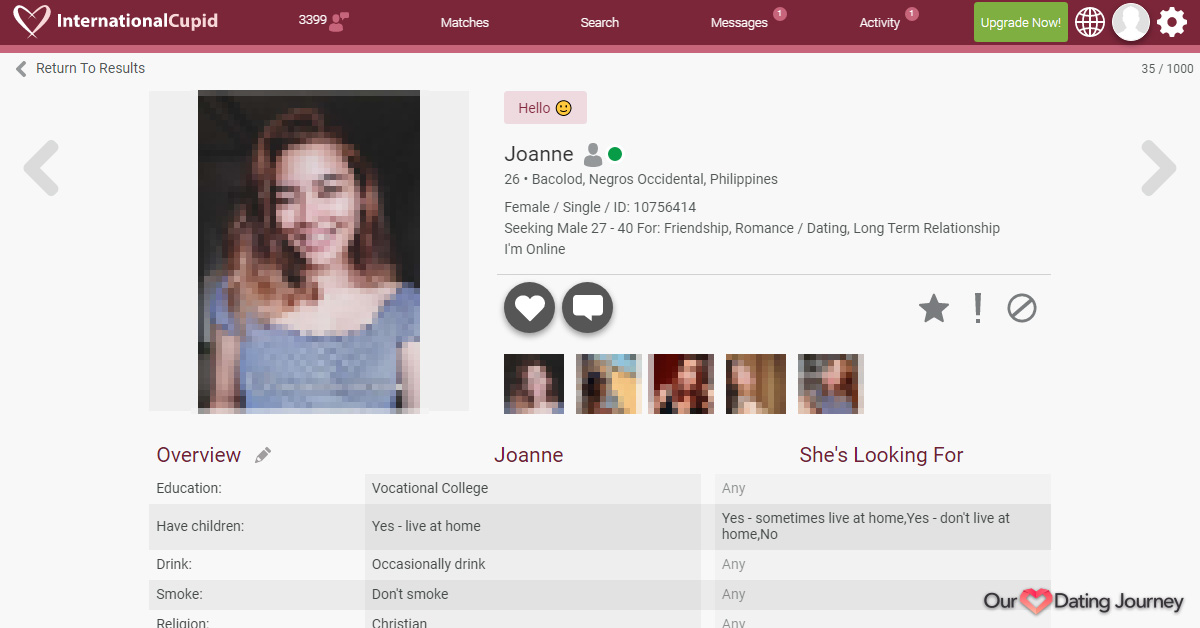Report profile with exclamation icon
This screenshot has height=628, width=1200.
pyautogui.click(x=978, y=309)
